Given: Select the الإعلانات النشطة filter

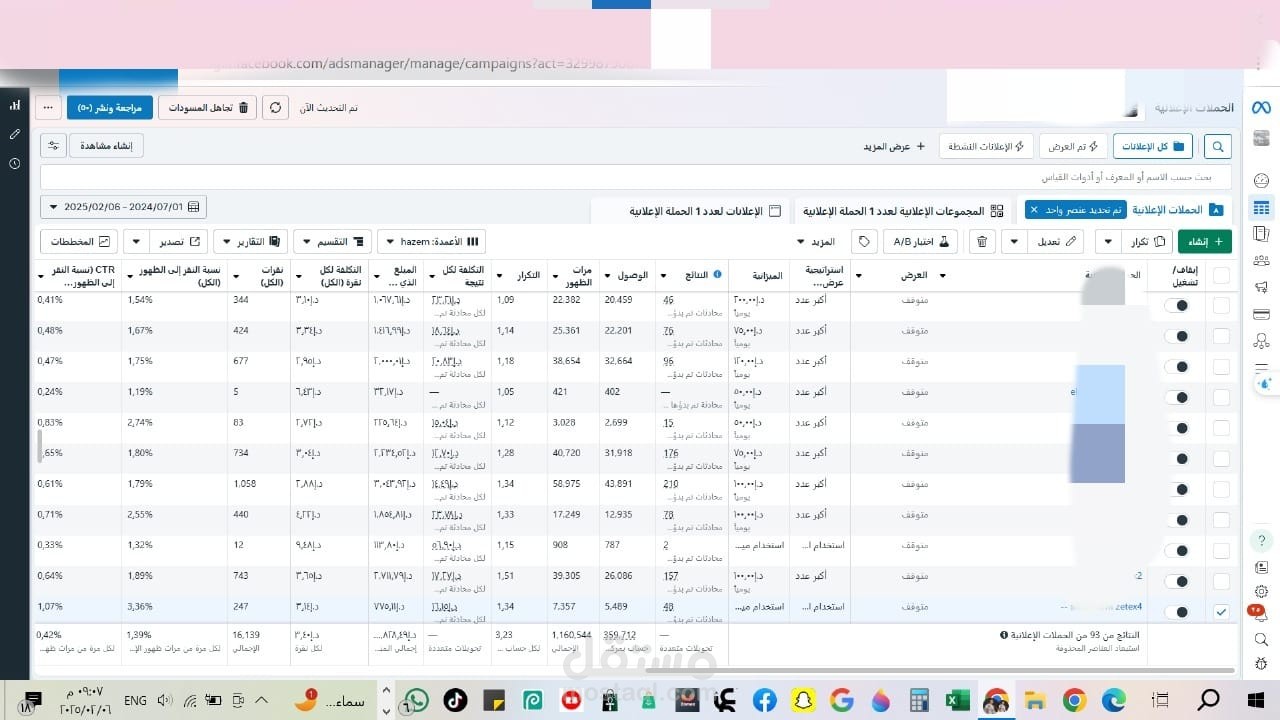Looking at the screenshot, I should [985, 147].
